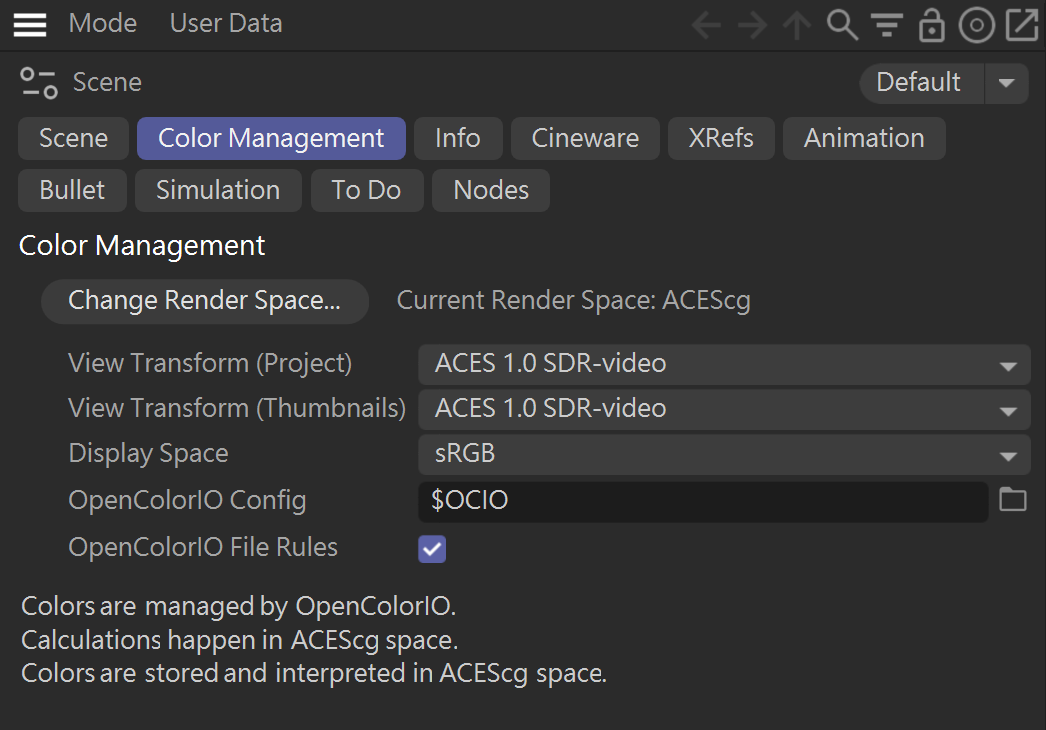This screenshot has width=1046, height=730.
Task: Browse for OpenColorIO config folder icon
Action: tap(1013, 499)
